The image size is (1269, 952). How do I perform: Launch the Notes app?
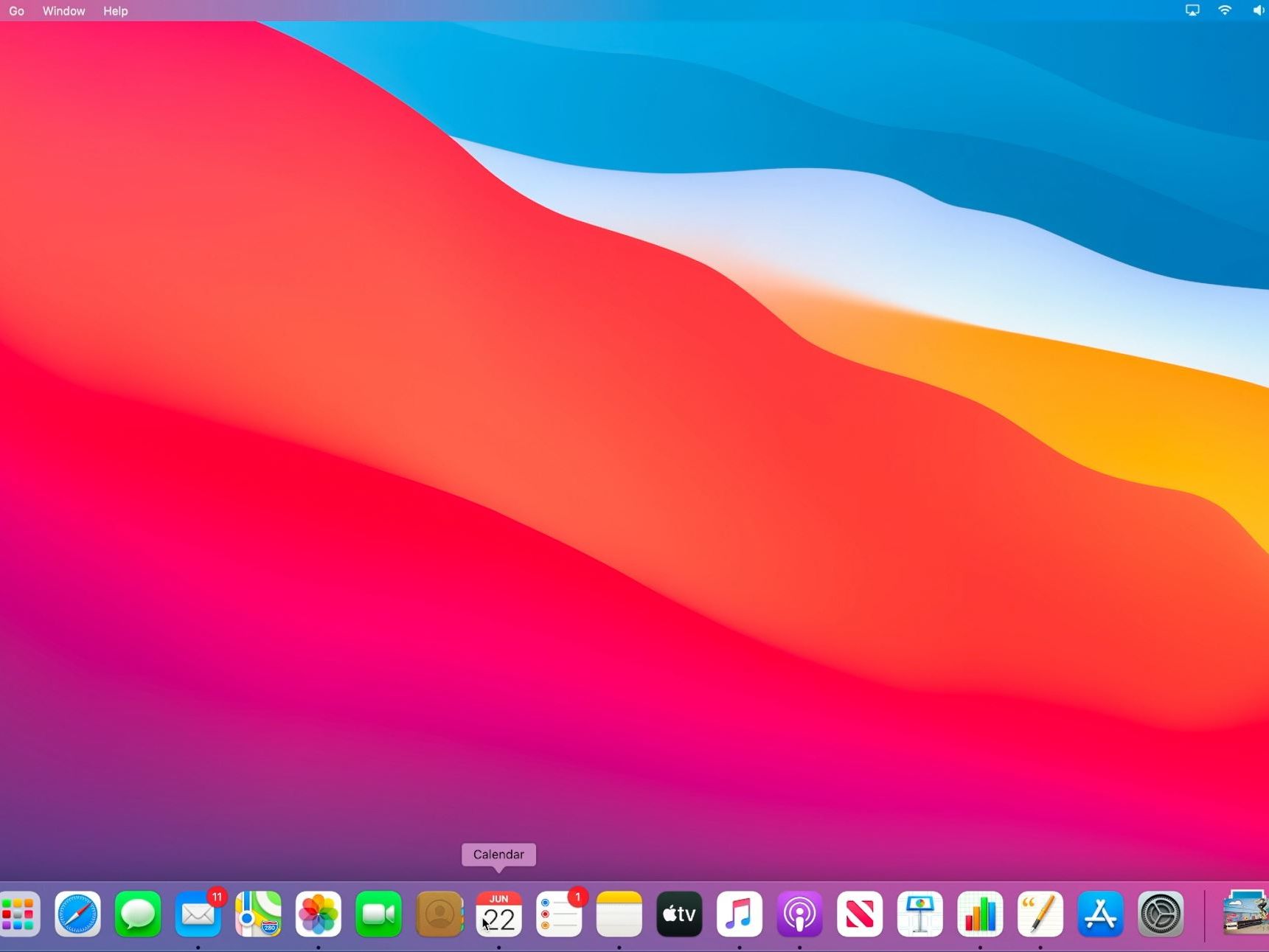point(619,914)
